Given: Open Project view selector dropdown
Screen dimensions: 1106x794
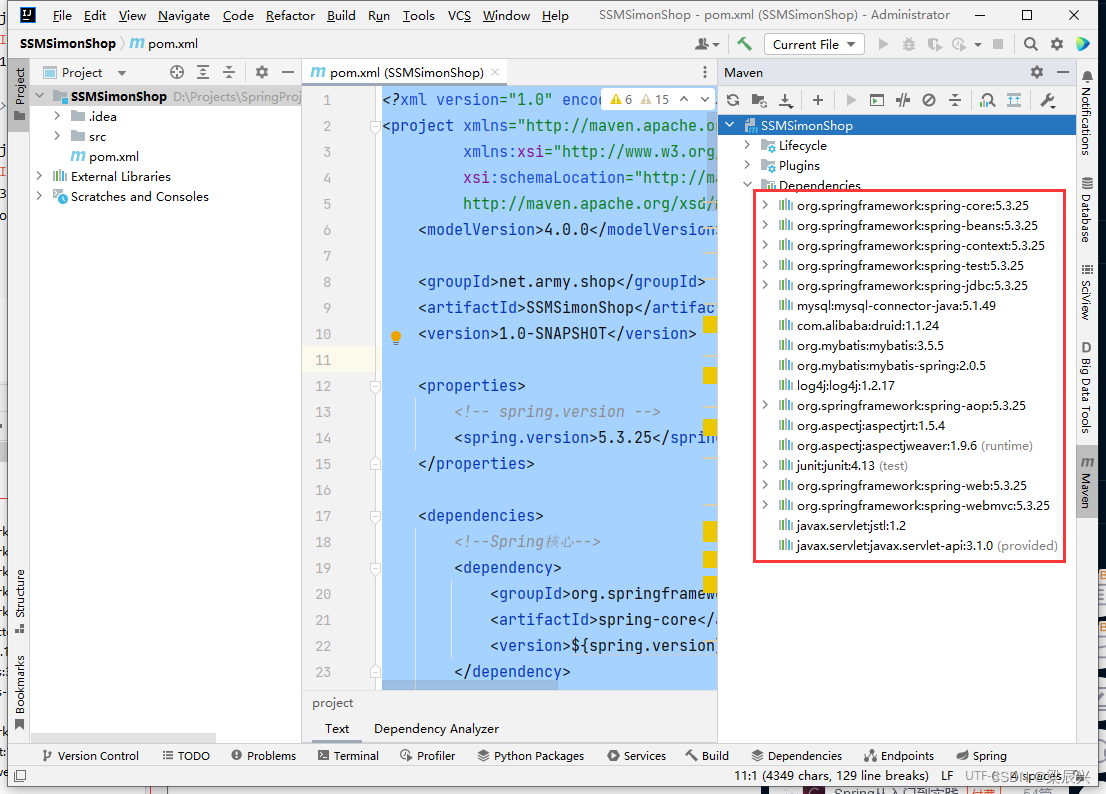Looking at the screenshot, I should (x=85, y=73).
